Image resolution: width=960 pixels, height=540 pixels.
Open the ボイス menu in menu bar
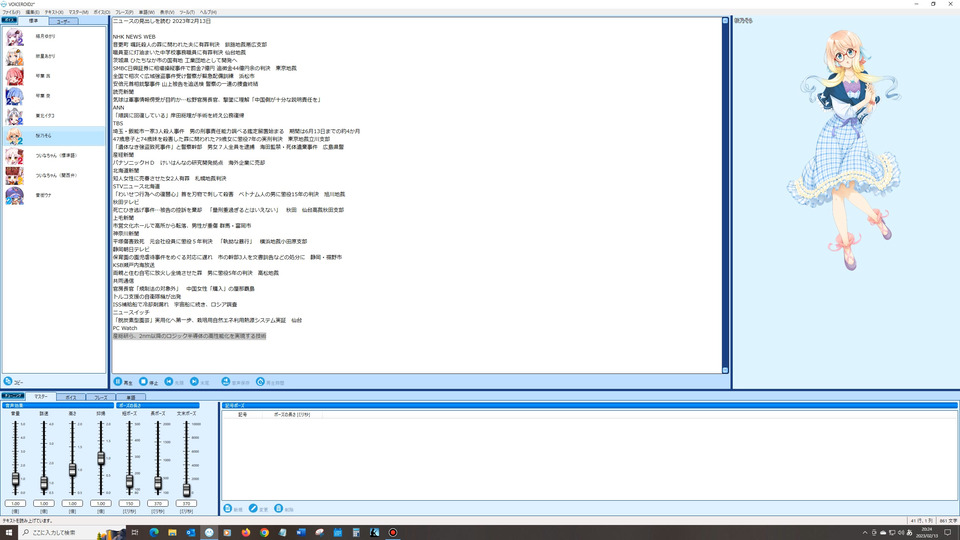(x=102, y=12)
